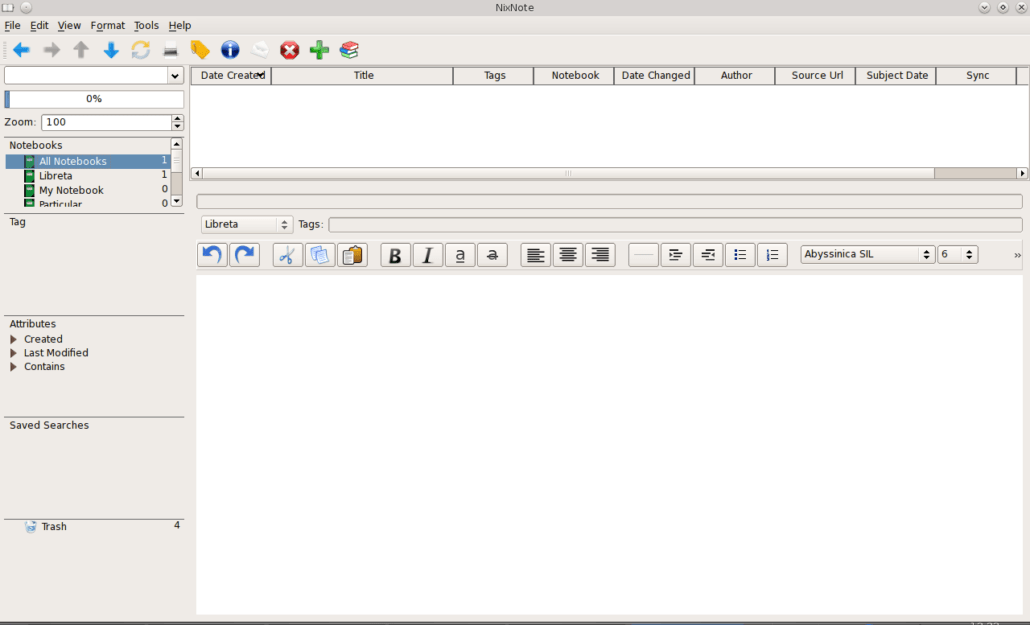
Task: Cut selection with scissors icon
Action: point(287,255)
